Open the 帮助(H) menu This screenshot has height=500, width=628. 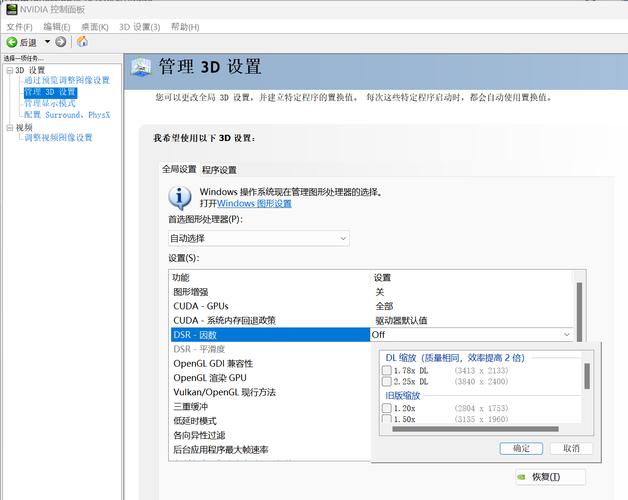click(185, 27)
